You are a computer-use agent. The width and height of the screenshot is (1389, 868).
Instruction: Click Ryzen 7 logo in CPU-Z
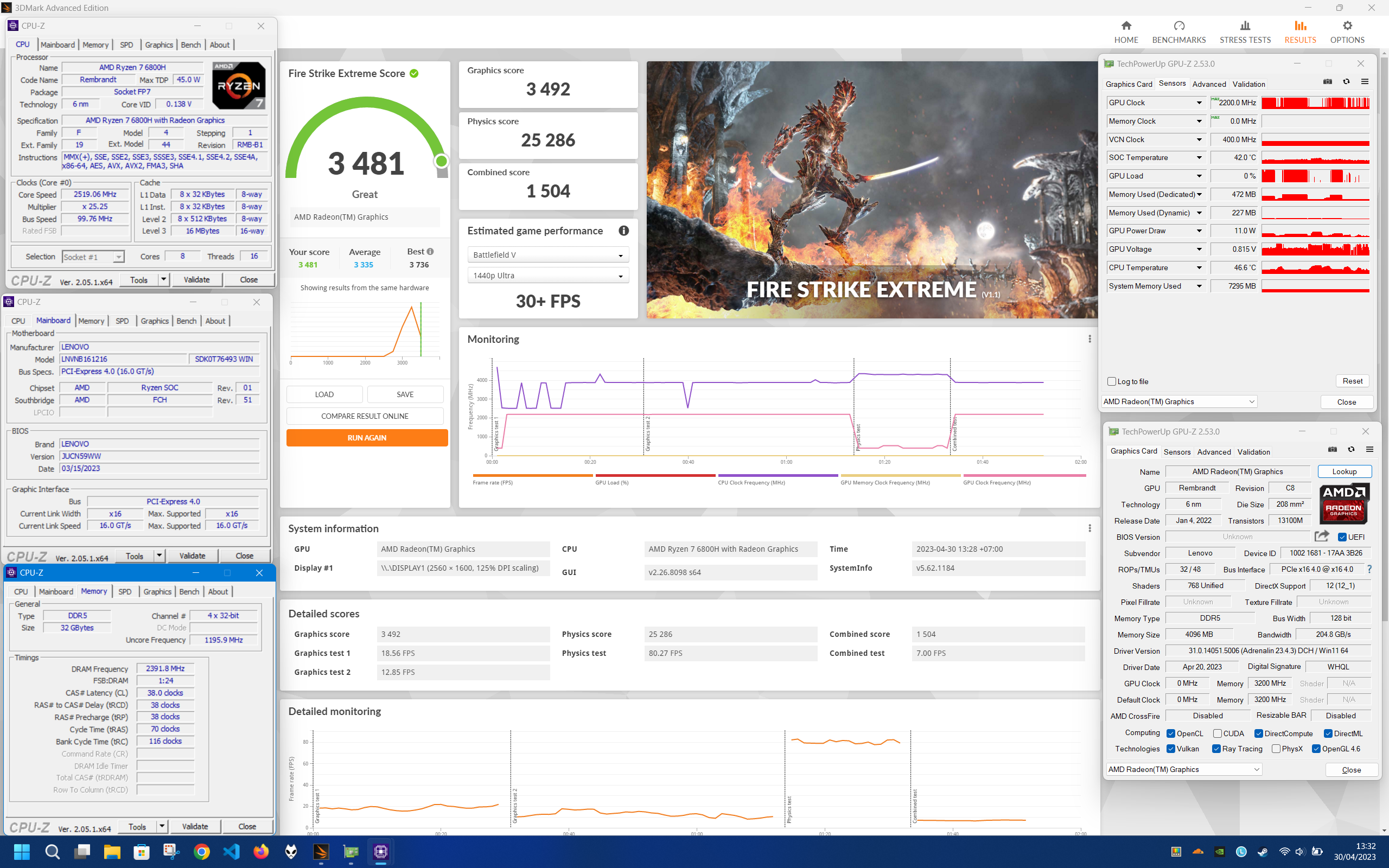coord(239,86)
